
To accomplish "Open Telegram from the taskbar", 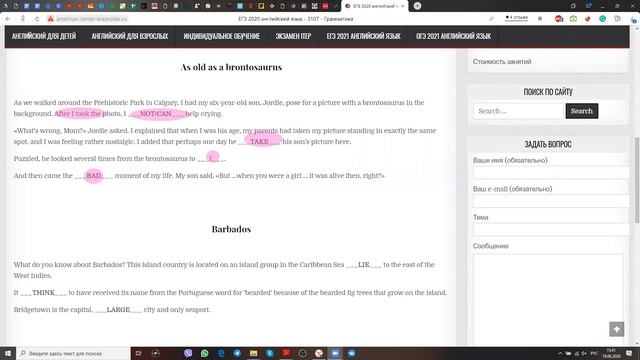I will (237, 353).
